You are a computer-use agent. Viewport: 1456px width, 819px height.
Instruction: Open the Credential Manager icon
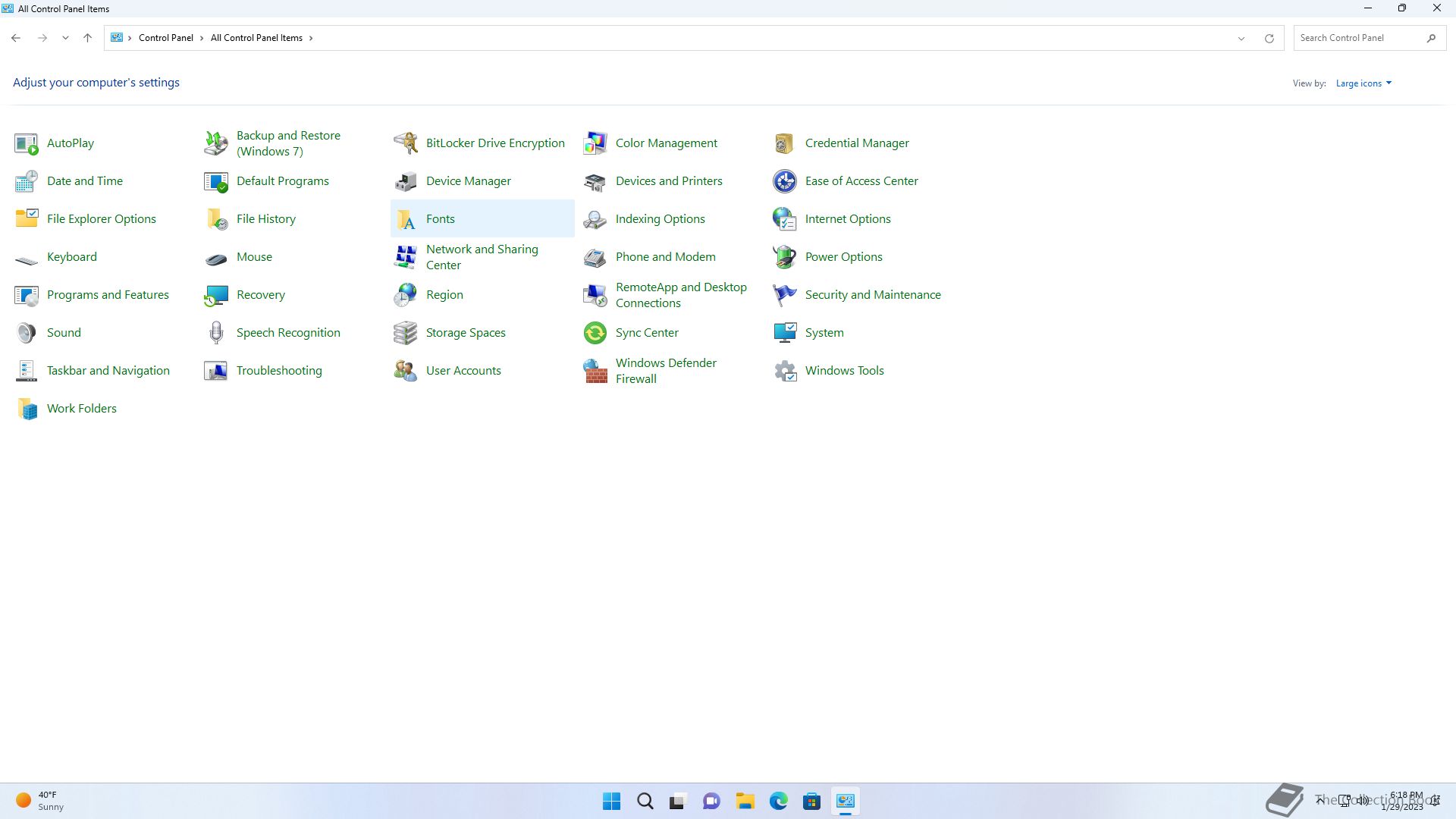tap(785, 143)
